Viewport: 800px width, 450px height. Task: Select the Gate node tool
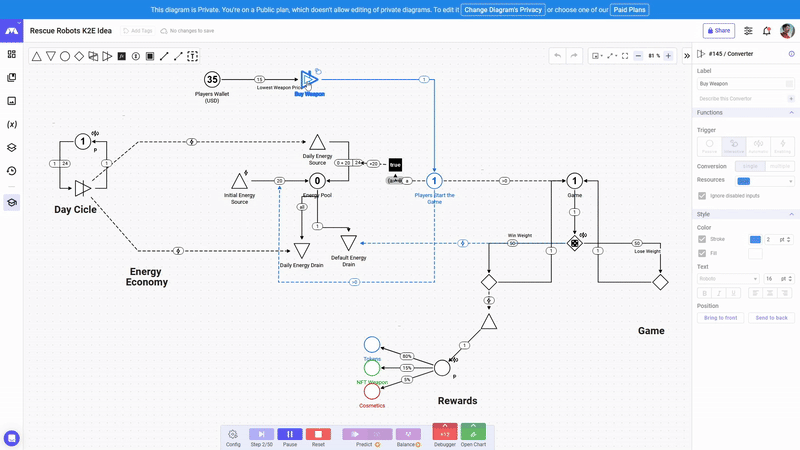(79, 56)
